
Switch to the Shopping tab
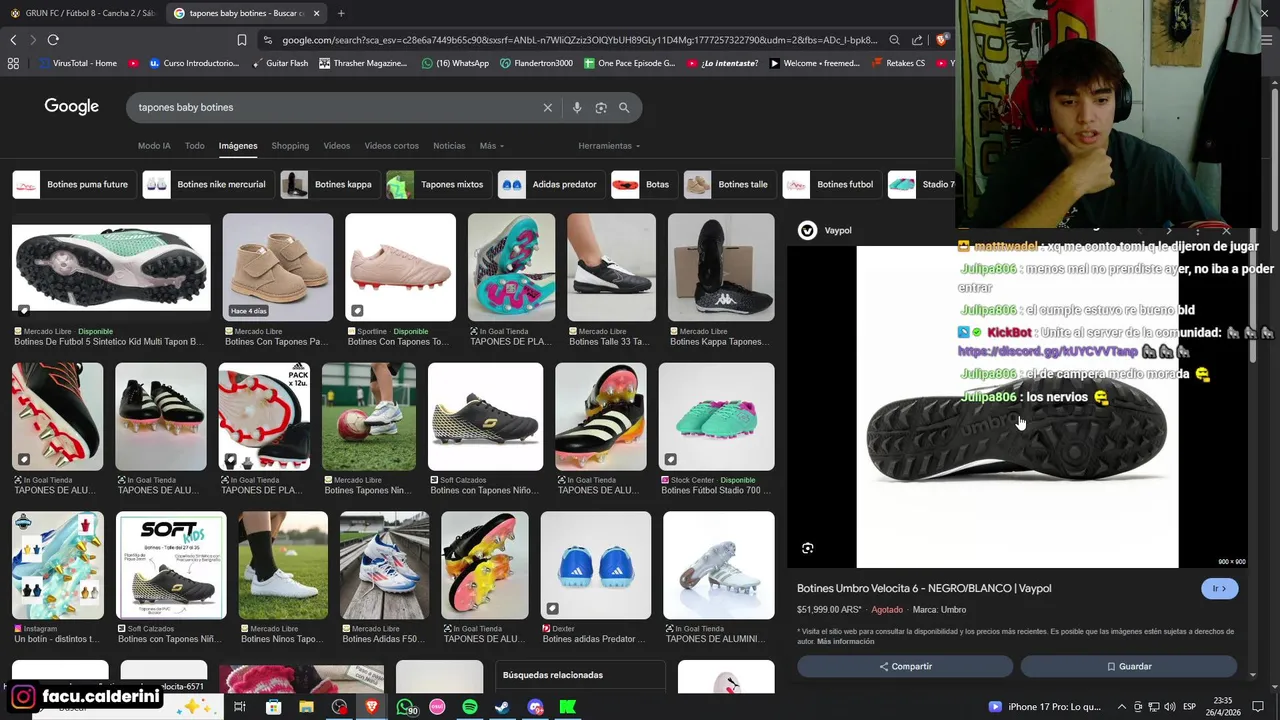coord(290,146)
